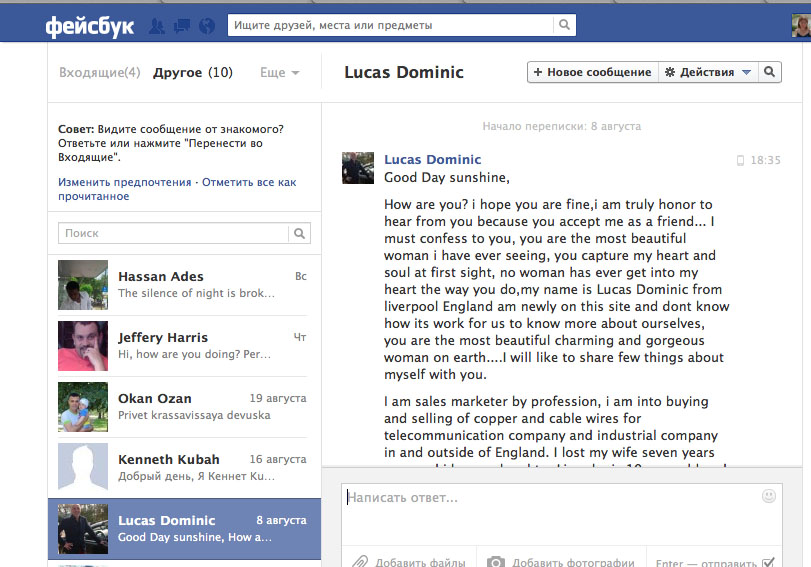Screen dimensions: 811x567
Task: Click the '19 августа' date label
Action: pyautogui.click(x=278, y=398)
